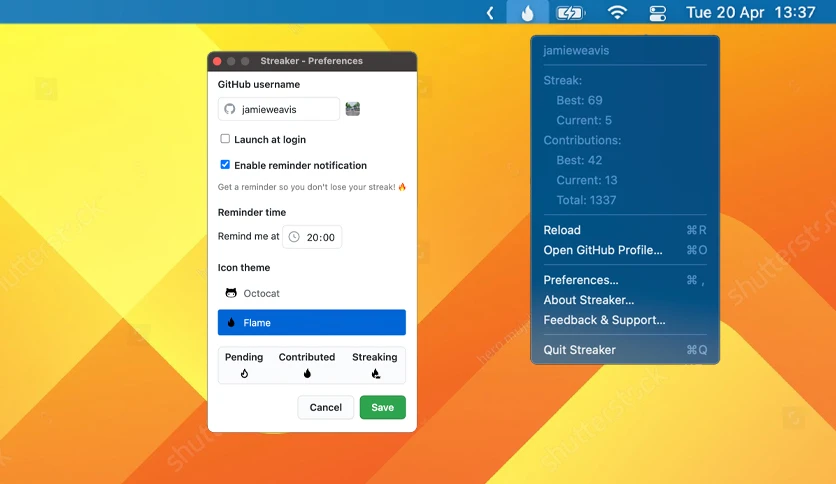The width and height of the screenshot is (836, 484).
Task: Select the Flame icon theme
Action: coord(311,322)
